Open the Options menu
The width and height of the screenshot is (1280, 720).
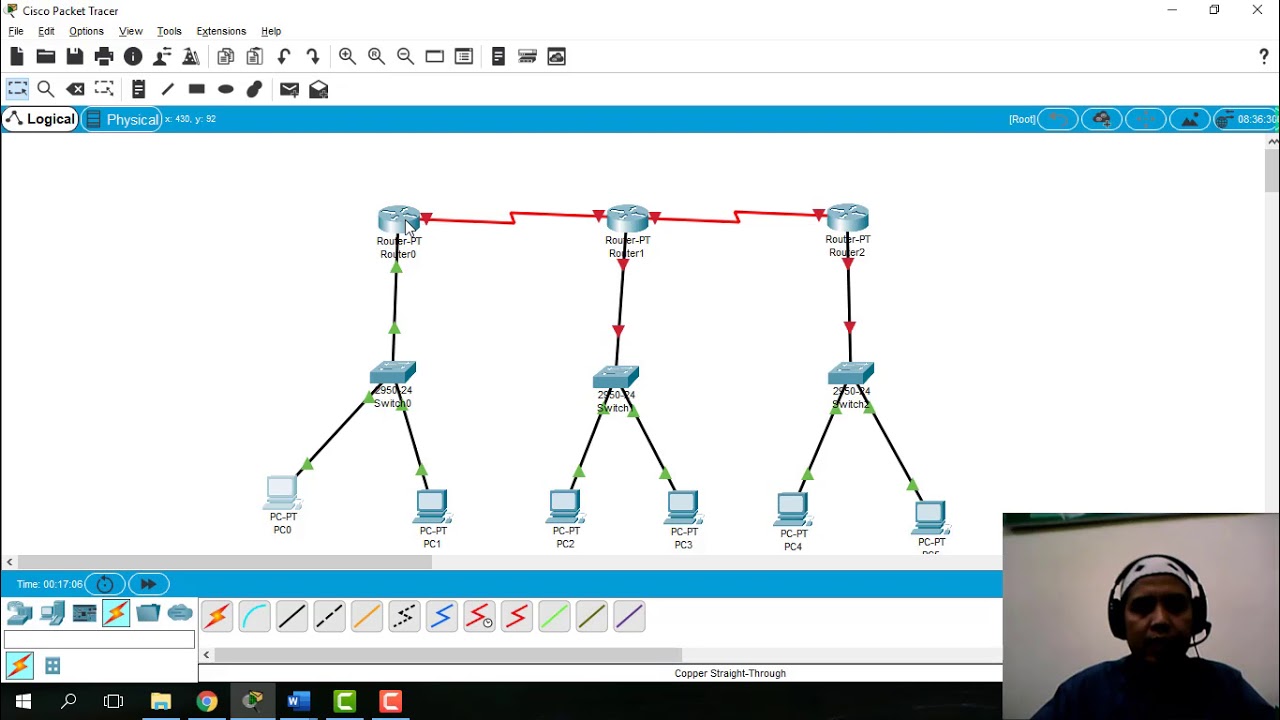tap(86, 31)
